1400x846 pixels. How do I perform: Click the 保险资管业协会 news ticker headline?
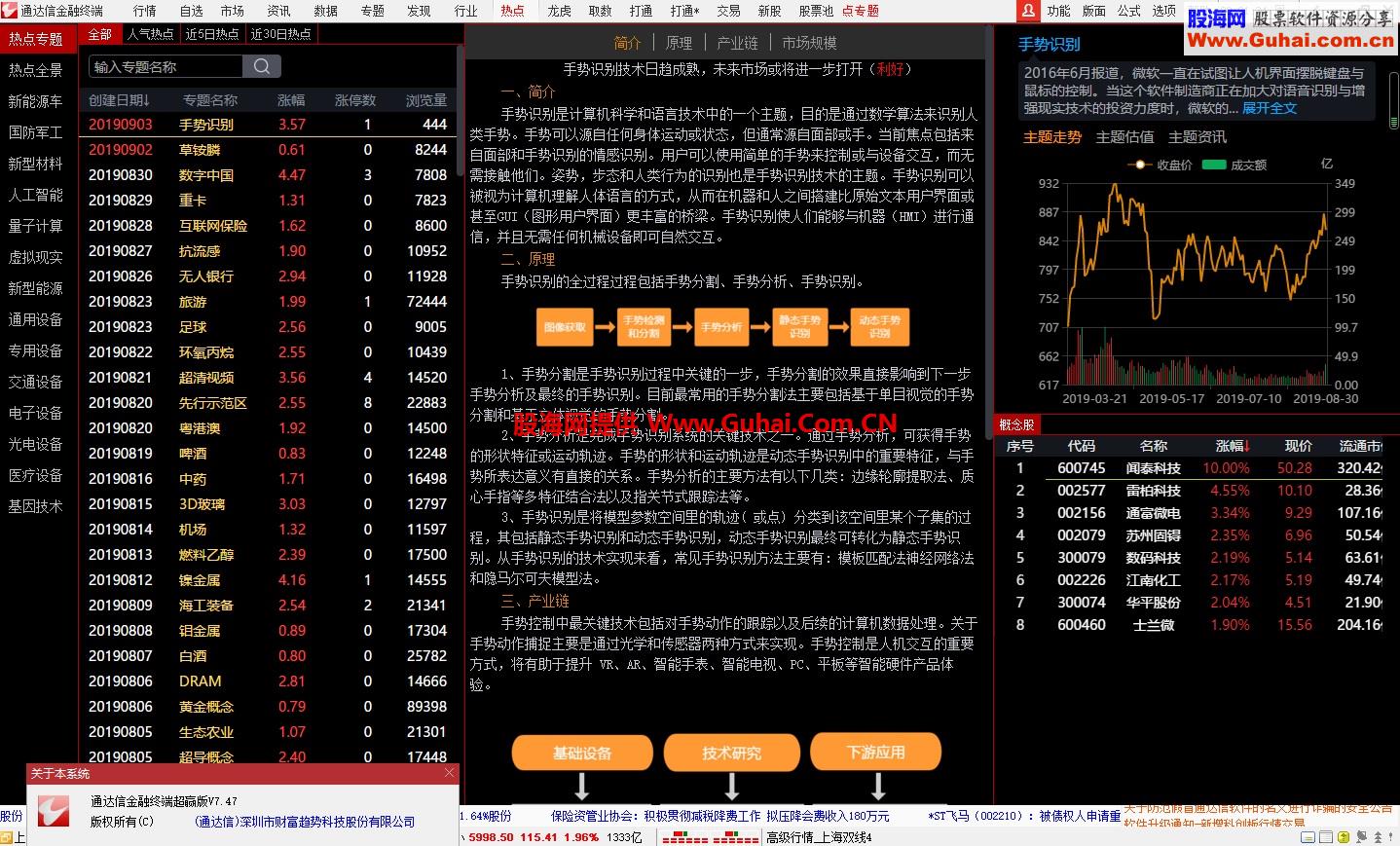(719, 816)
